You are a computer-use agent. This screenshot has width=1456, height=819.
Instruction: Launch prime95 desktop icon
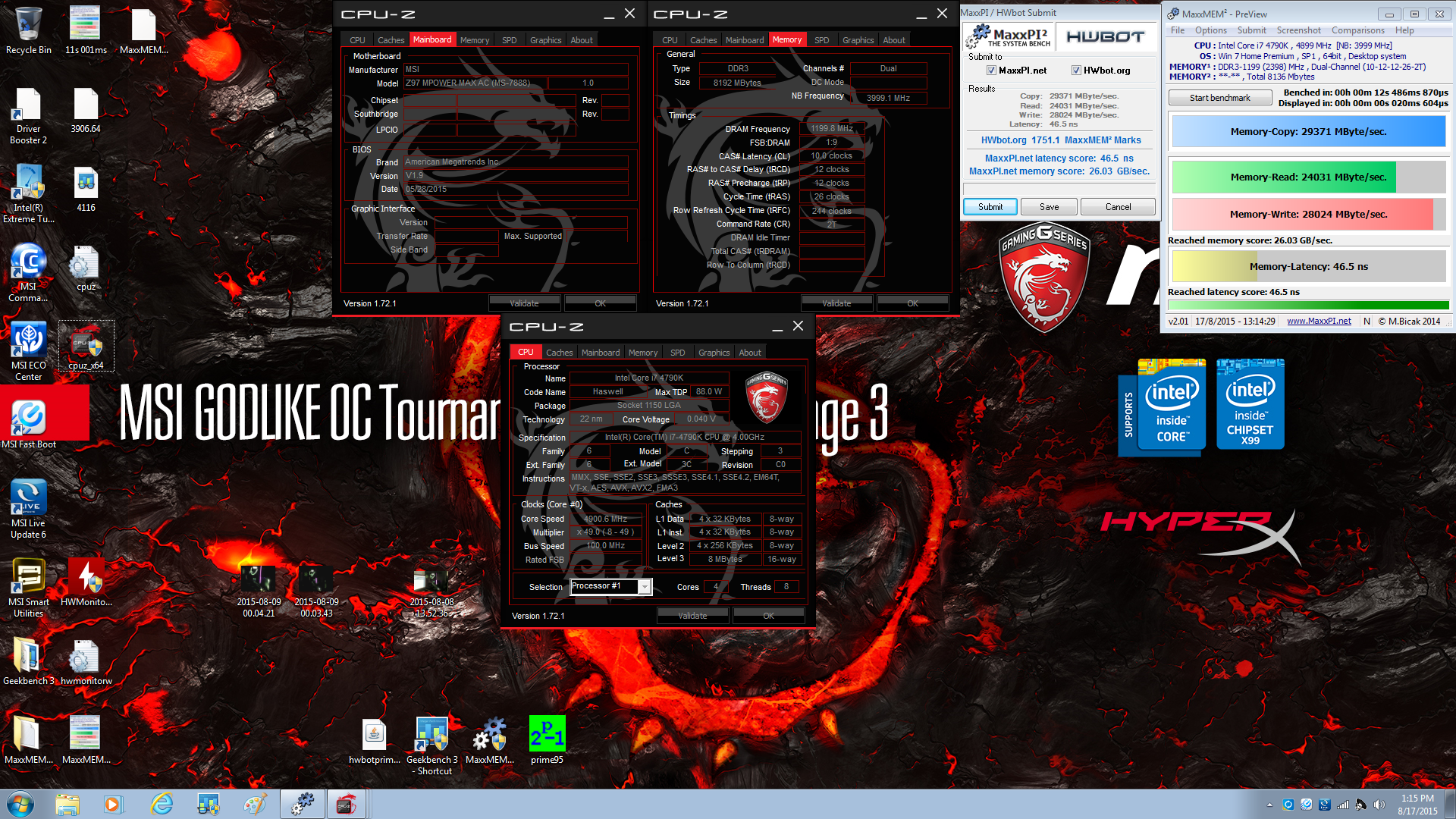(x=547, y=741)
